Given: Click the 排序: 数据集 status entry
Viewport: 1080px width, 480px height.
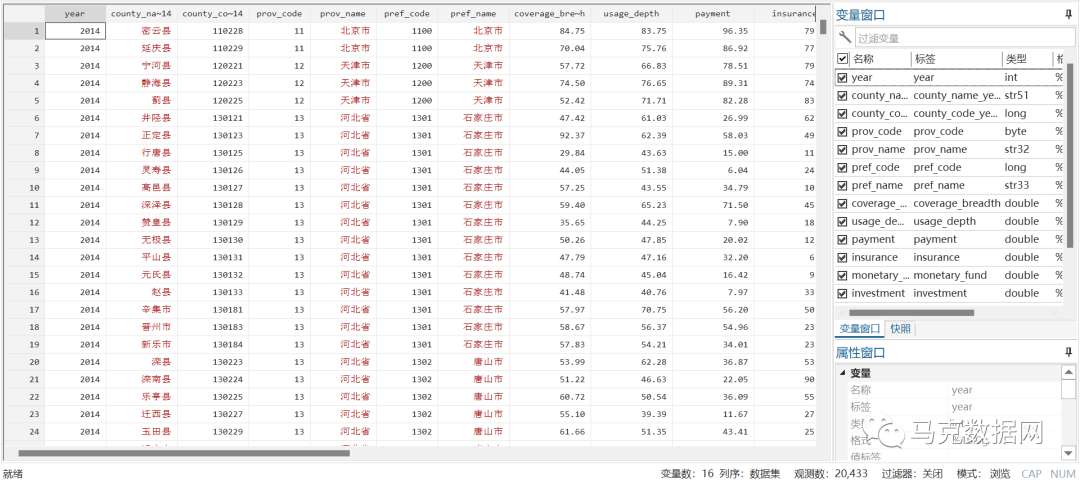Looking at the screenshot, I should click(x=749, y=473).
